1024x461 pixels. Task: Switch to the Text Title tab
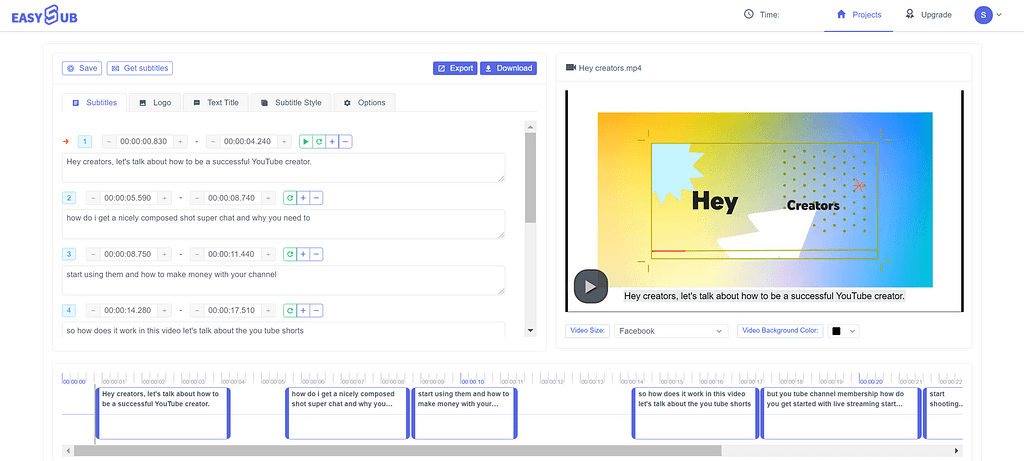tap(216, 103)
